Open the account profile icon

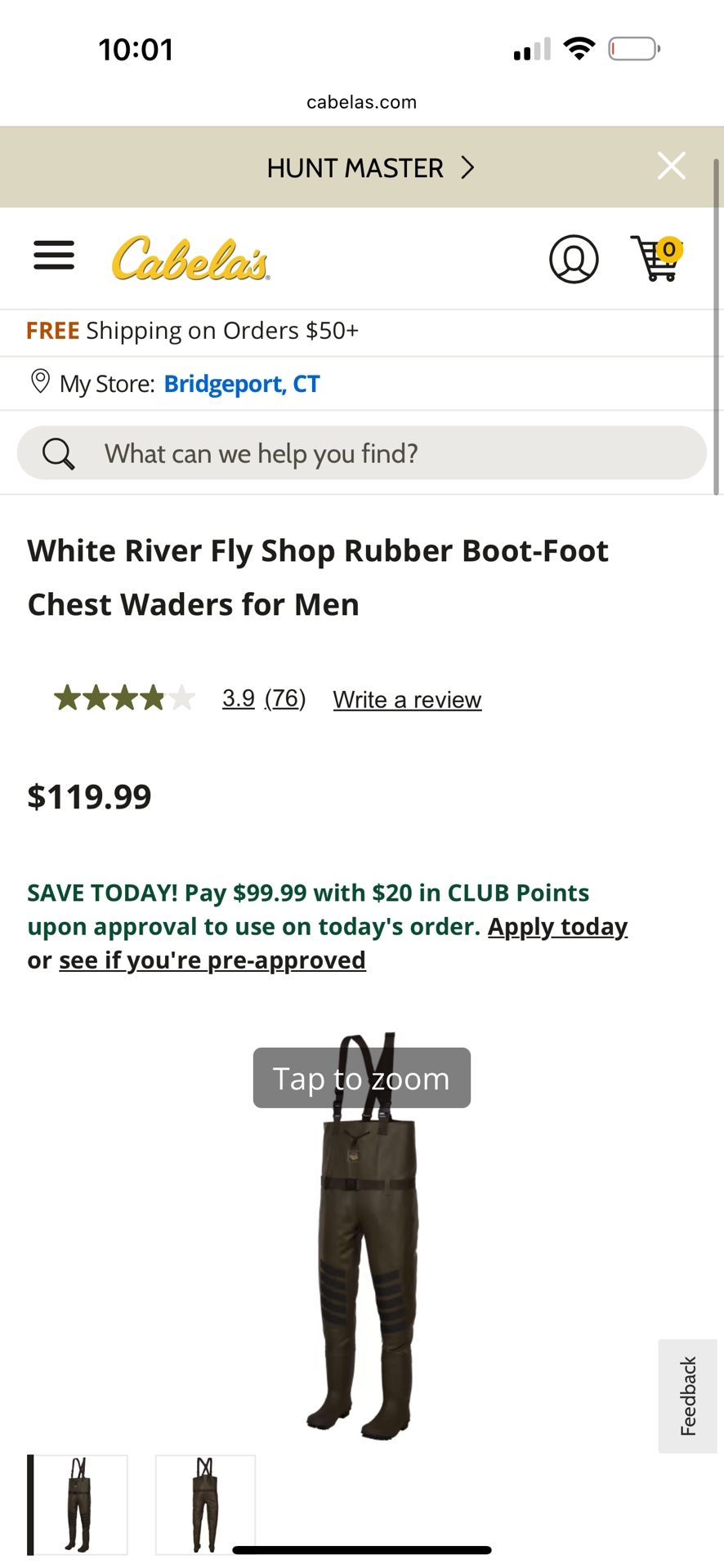tap(574, 260)
